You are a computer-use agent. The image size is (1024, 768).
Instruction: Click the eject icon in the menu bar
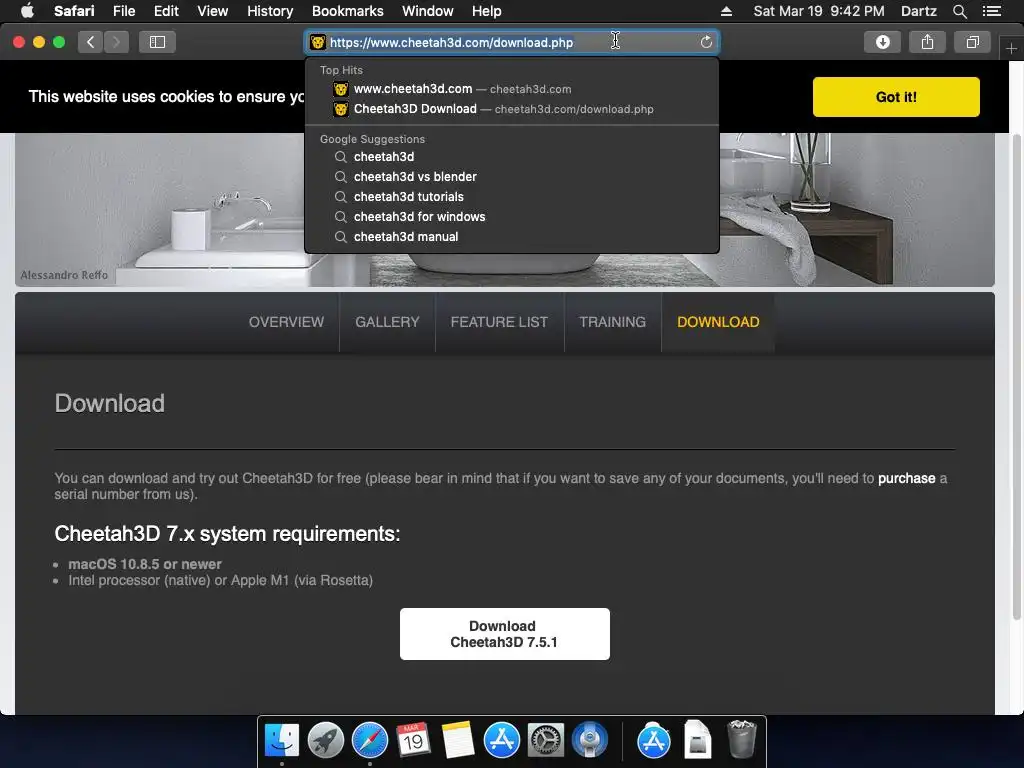pyautogui.click(x=726, y=11)
